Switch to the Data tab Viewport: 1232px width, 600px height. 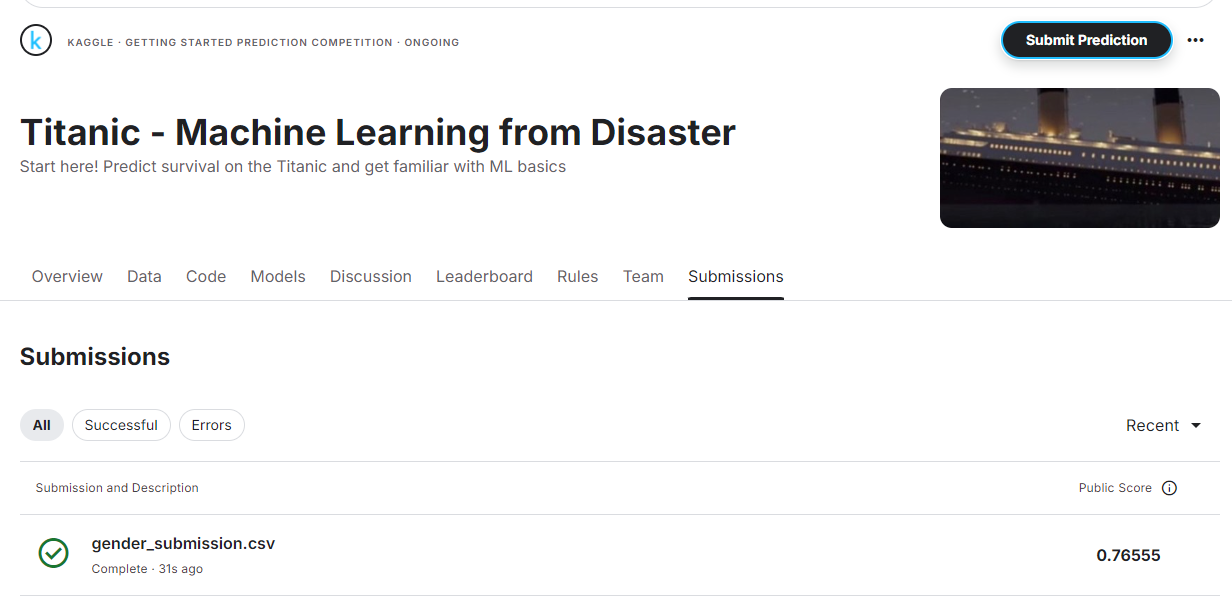(144, 276)
